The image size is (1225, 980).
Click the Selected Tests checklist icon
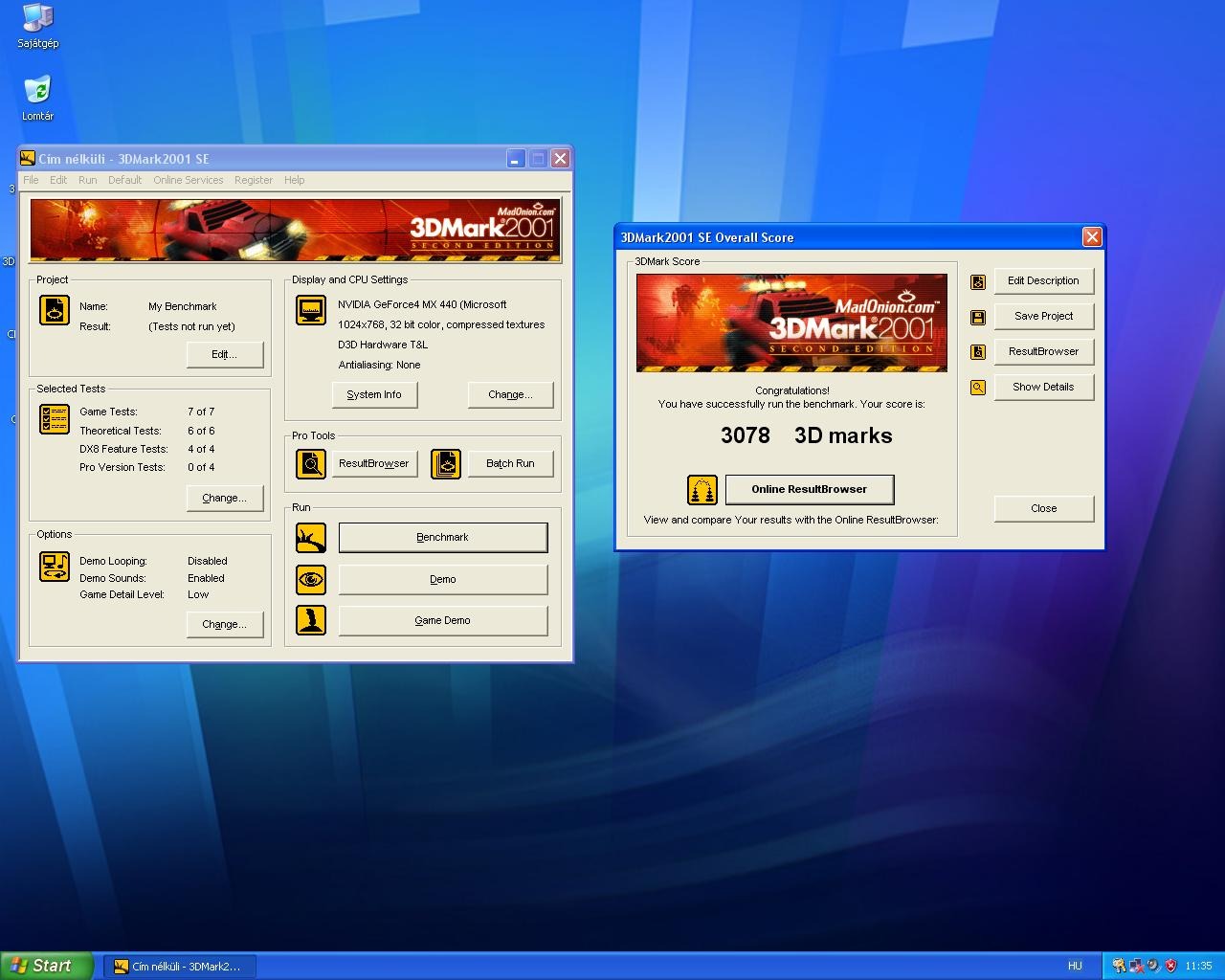point(55,419)
